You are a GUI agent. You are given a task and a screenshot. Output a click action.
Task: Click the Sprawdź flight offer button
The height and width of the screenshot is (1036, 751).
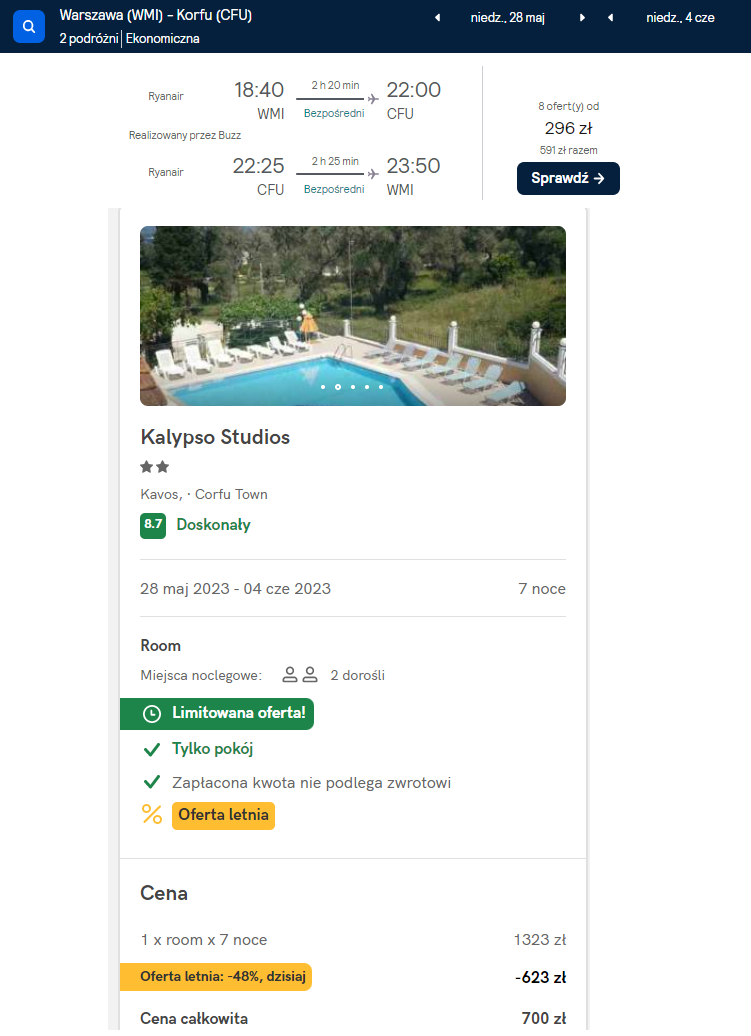[568, 178]
